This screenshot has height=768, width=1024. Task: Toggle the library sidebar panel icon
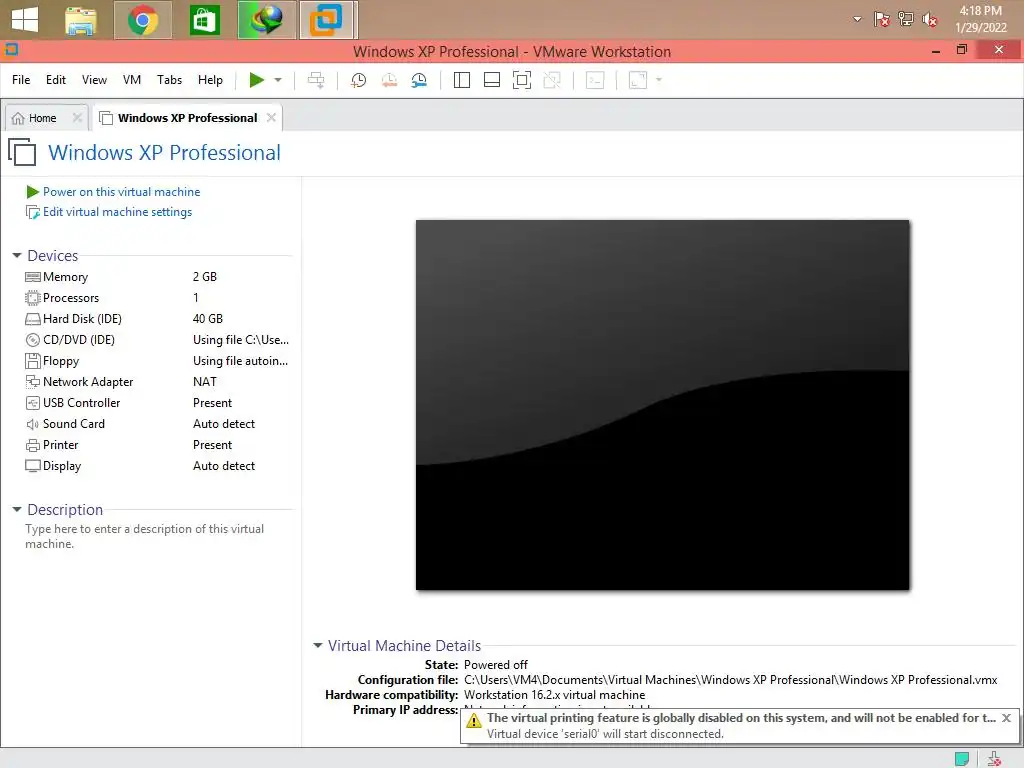(x=462, y=80)
